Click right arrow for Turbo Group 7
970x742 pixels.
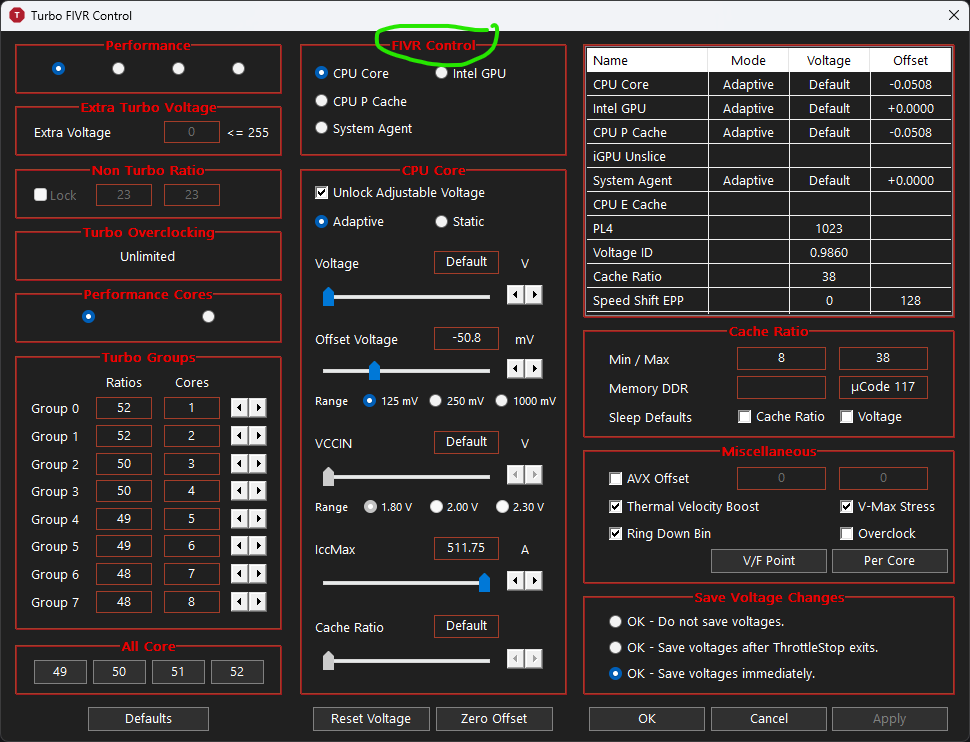pos(259,602)
